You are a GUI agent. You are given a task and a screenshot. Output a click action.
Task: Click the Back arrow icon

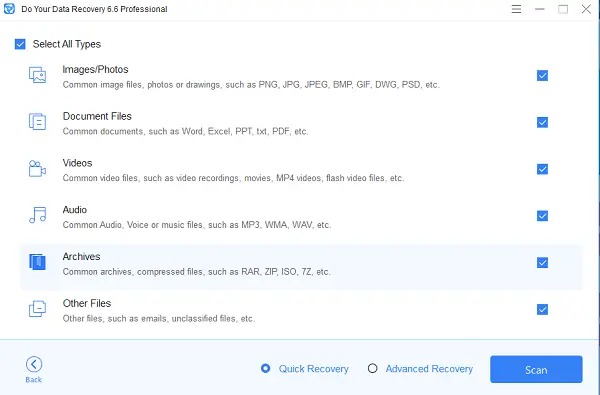pos(34,364)
